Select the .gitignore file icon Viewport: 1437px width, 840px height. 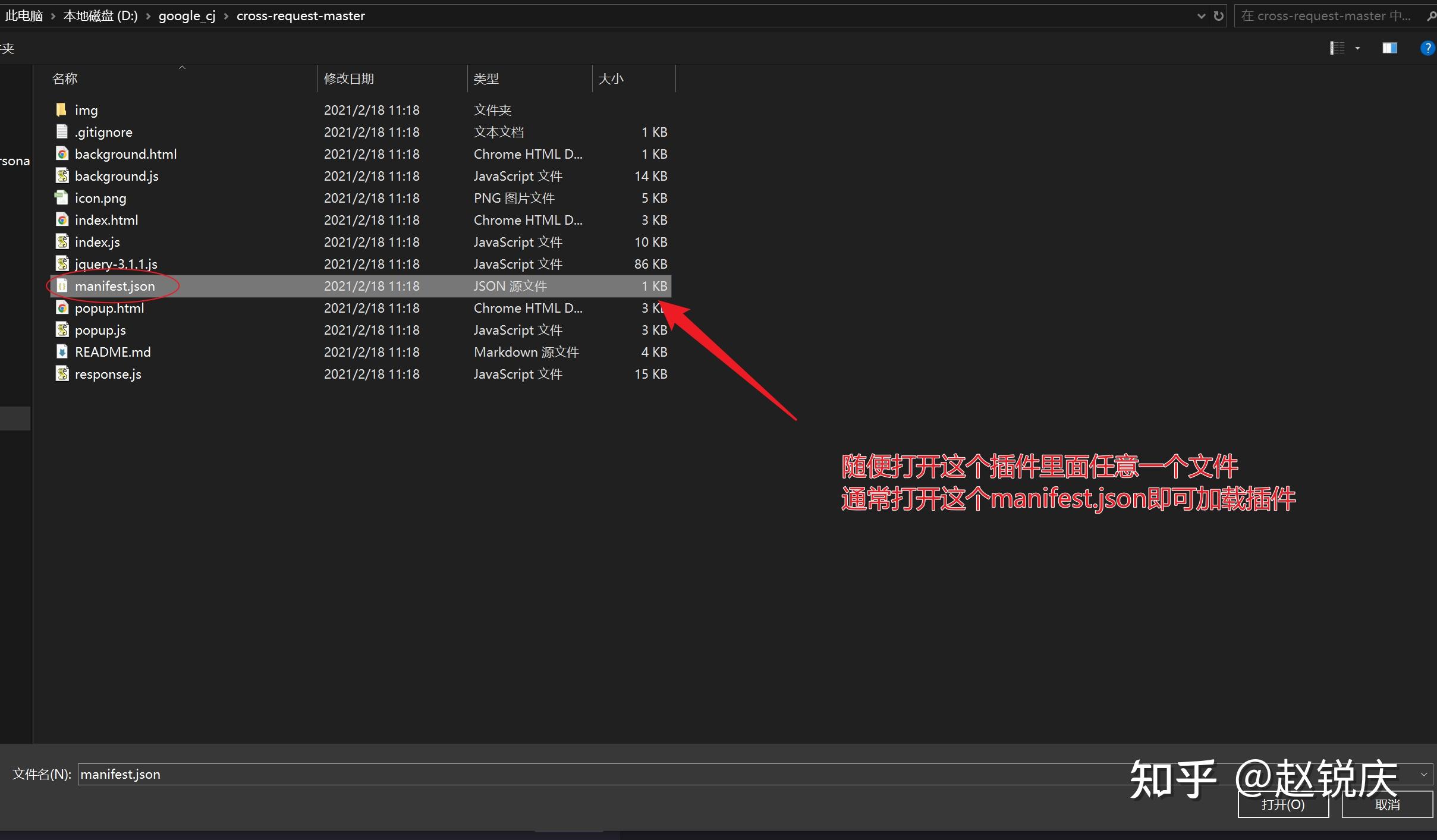pos(61,131)
